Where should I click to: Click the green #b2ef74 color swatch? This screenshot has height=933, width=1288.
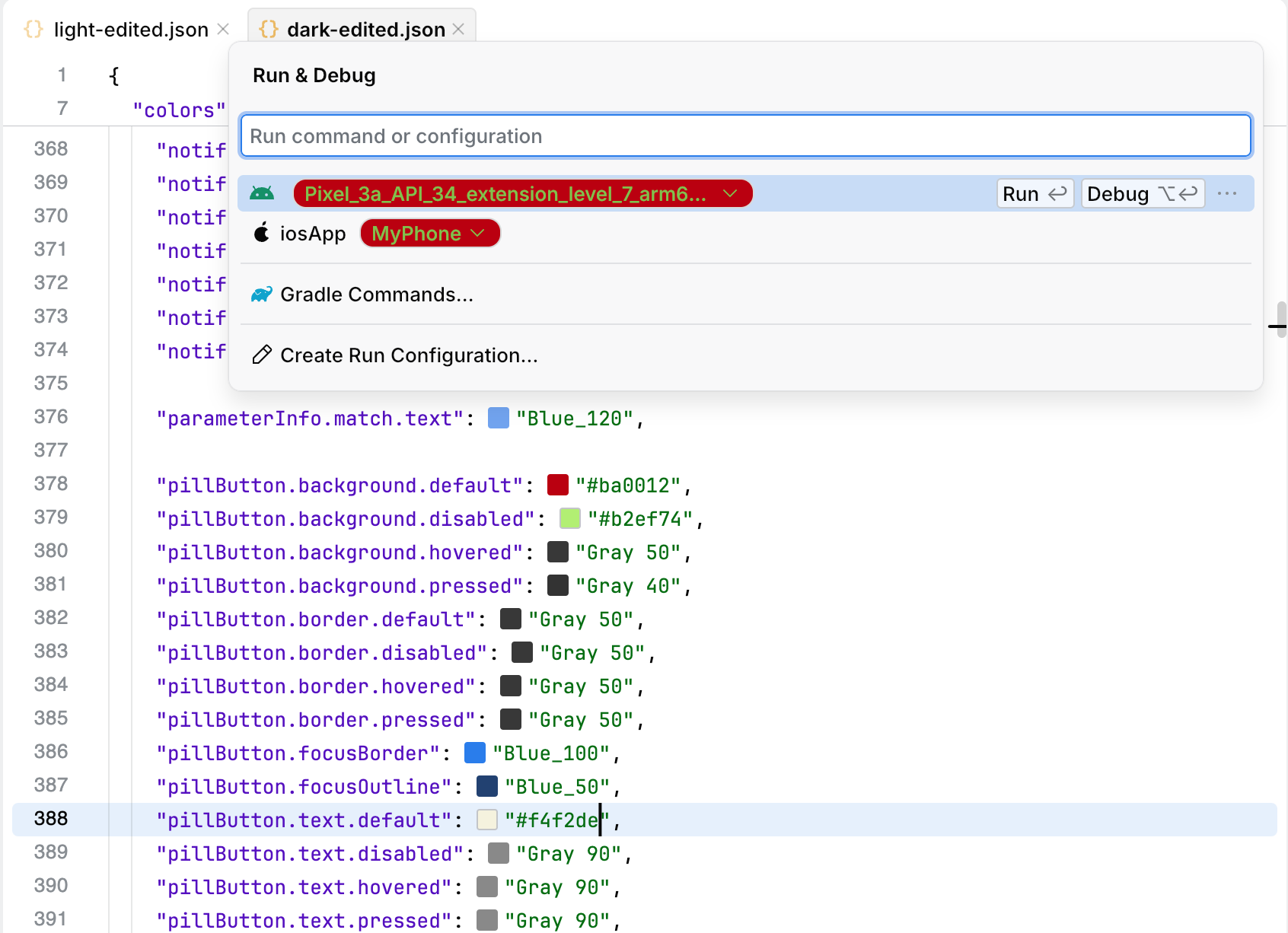[570, 519]
